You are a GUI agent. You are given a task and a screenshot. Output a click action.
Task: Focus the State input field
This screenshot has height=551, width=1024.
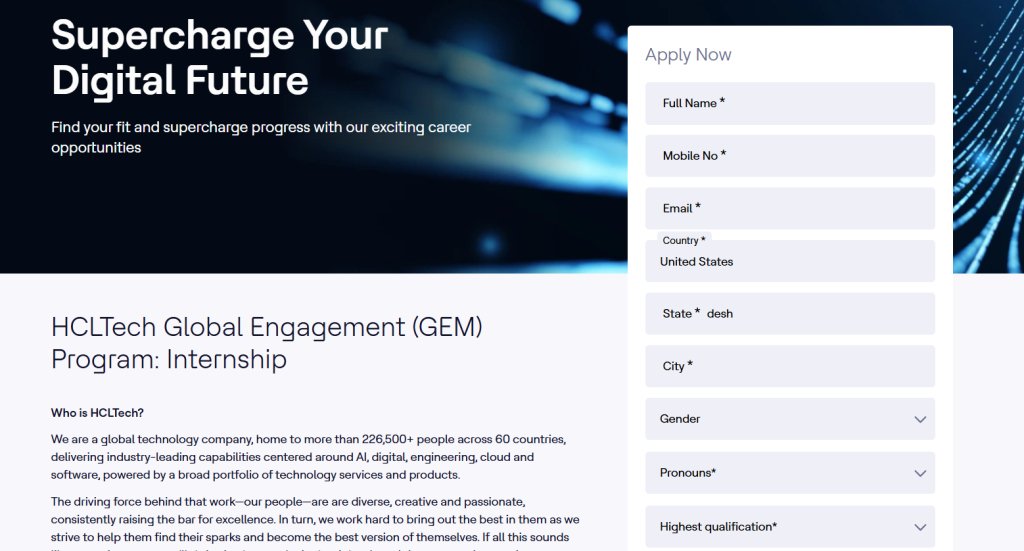point(789,314)
